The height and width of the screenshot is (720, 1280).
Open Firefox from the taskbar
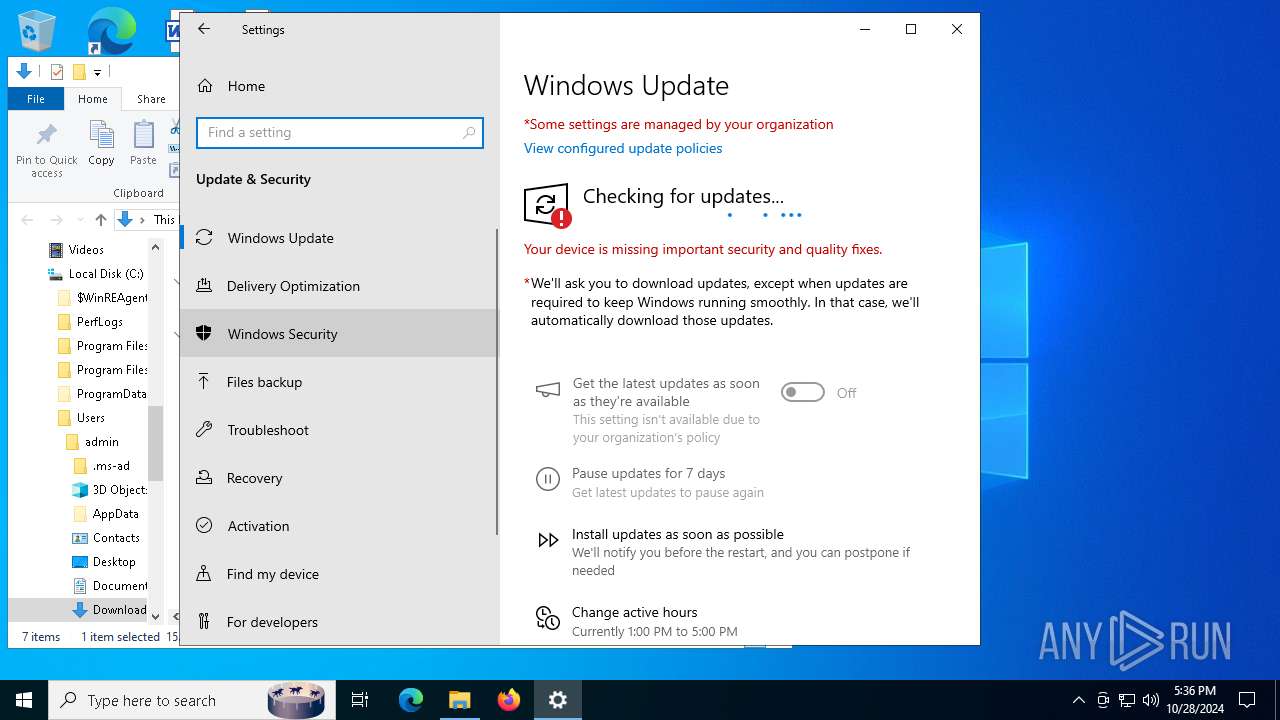509,700
